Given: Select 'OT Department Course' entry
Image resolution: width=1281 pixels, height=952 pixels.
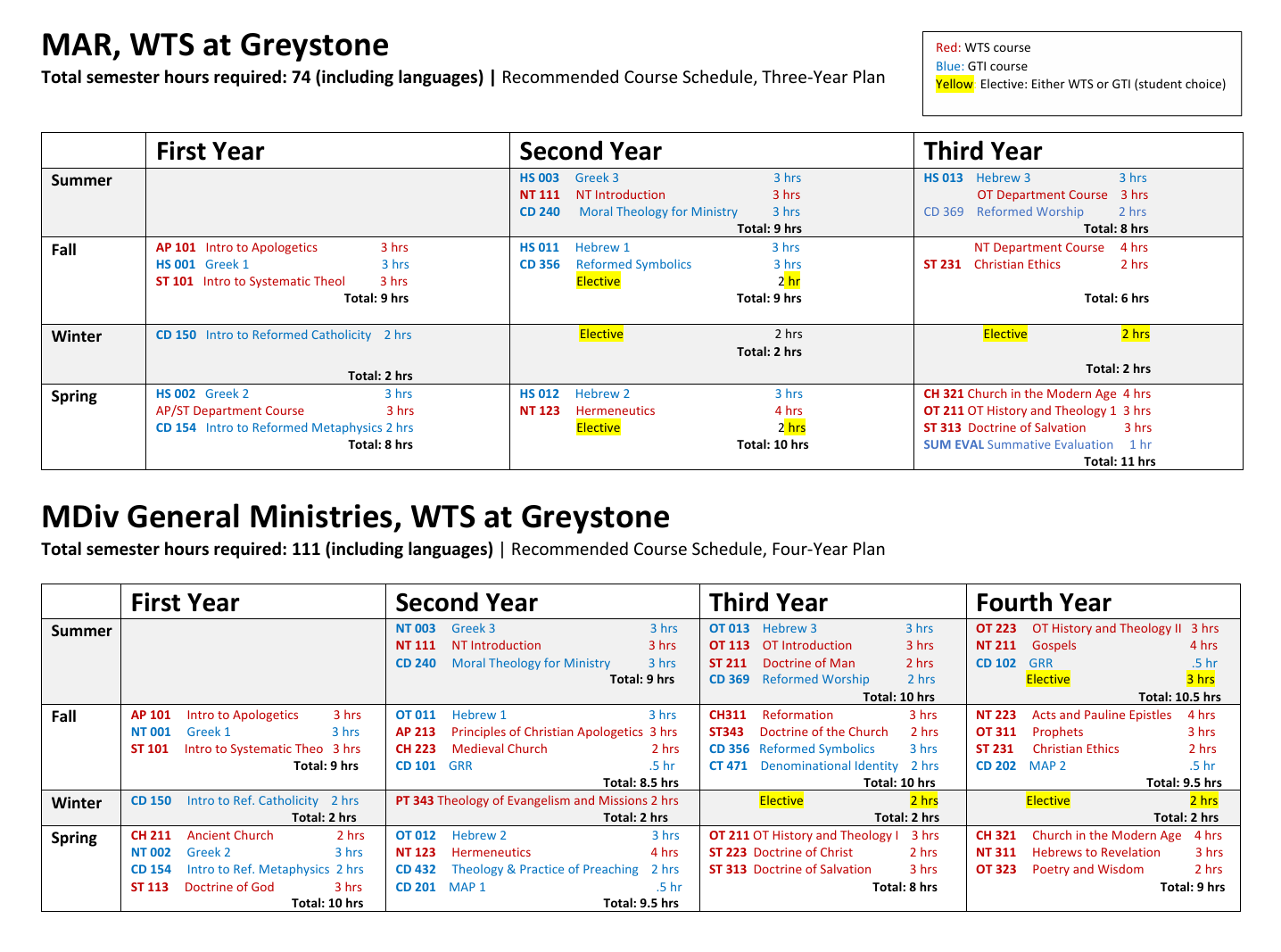Looking at the screenshot, I should (x=1042, y=195).
